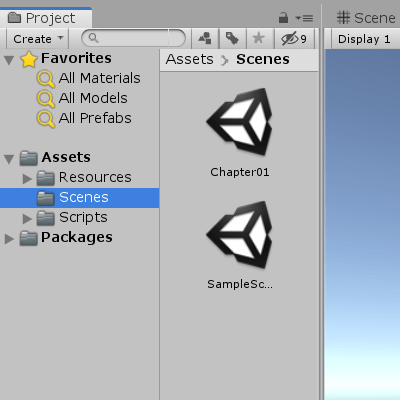The width and height of the screenshot is (400, 400).
Task: Switch to the Project tab
Action: (46, 18)
